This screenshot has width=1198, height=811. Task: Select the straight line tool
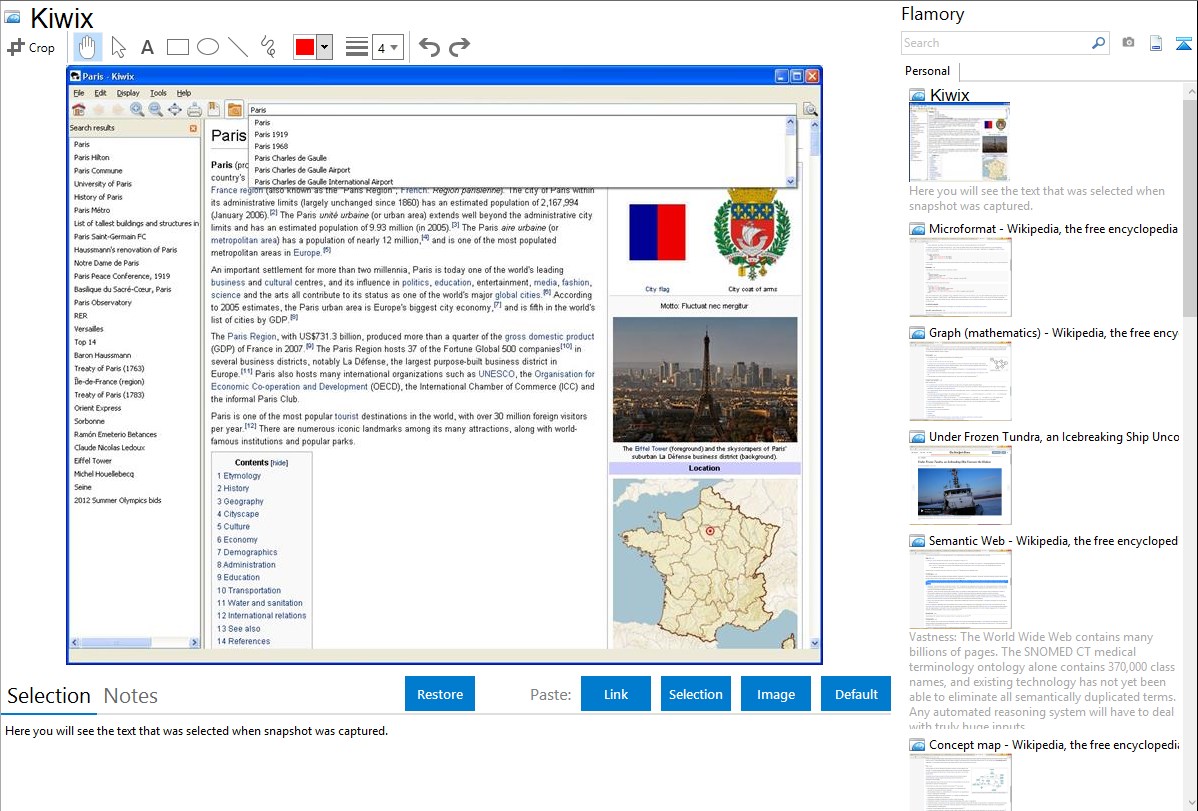(x=238, y=47)
